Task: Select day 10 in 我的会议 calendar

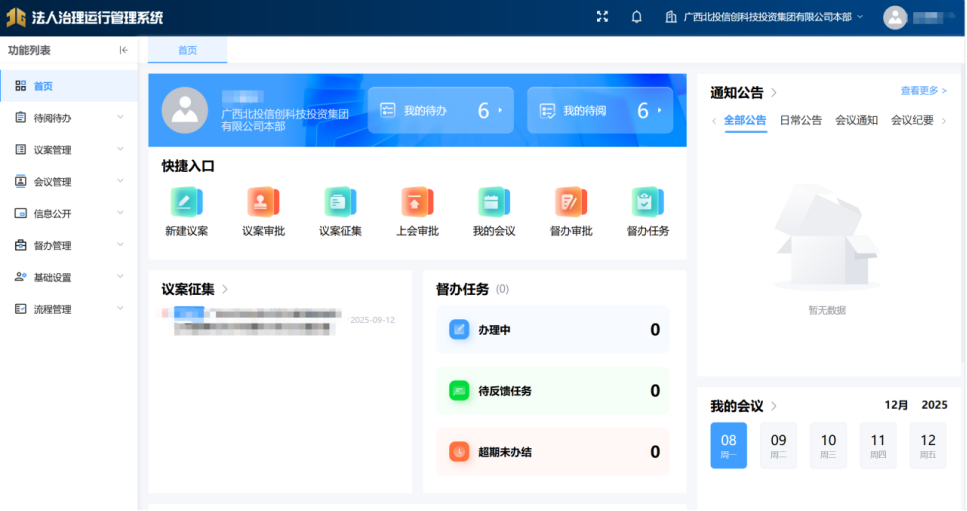Action: point(828,445)
